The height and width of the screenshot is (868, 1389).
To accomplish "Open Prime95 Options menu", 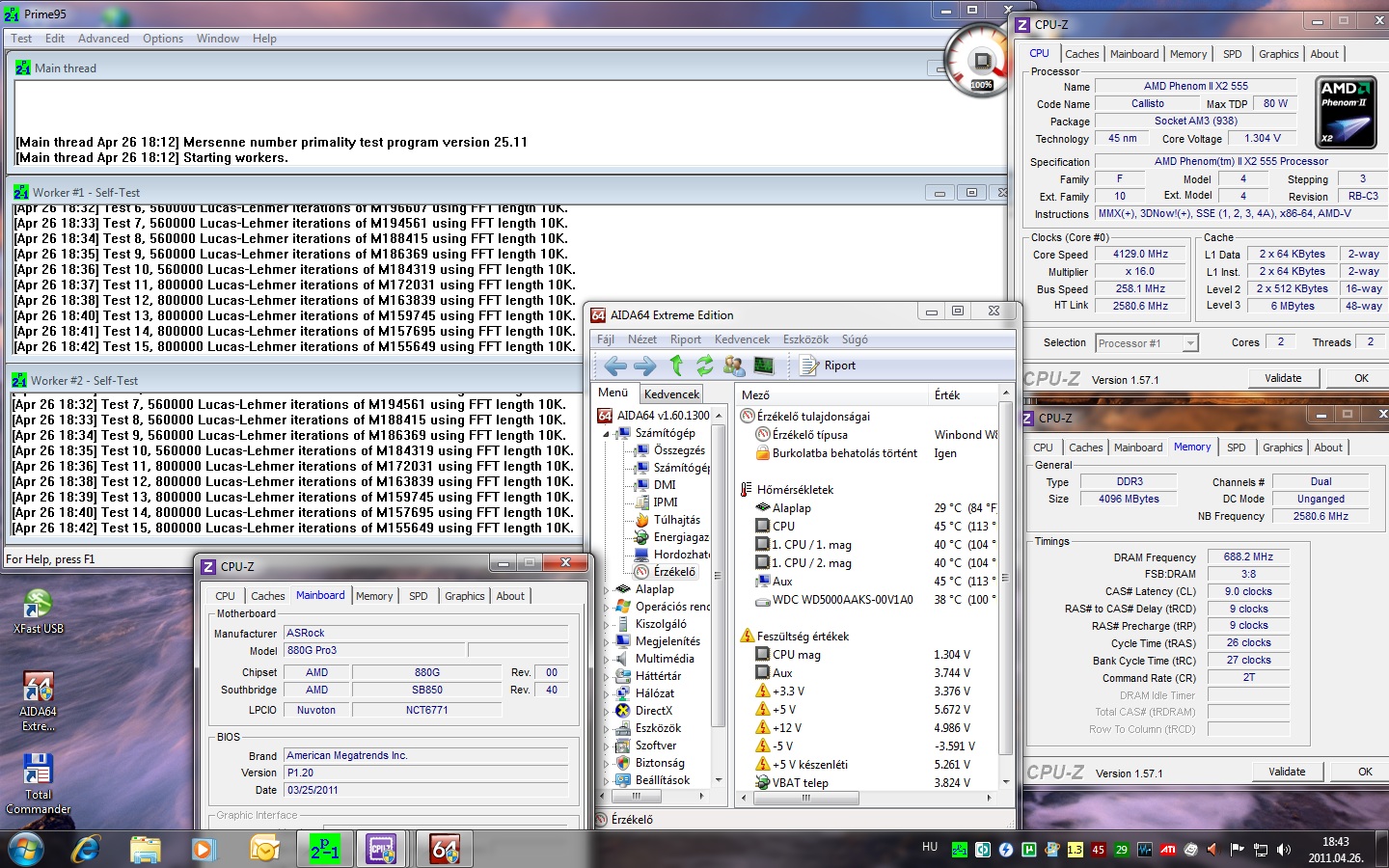I will tap(163, 39).
